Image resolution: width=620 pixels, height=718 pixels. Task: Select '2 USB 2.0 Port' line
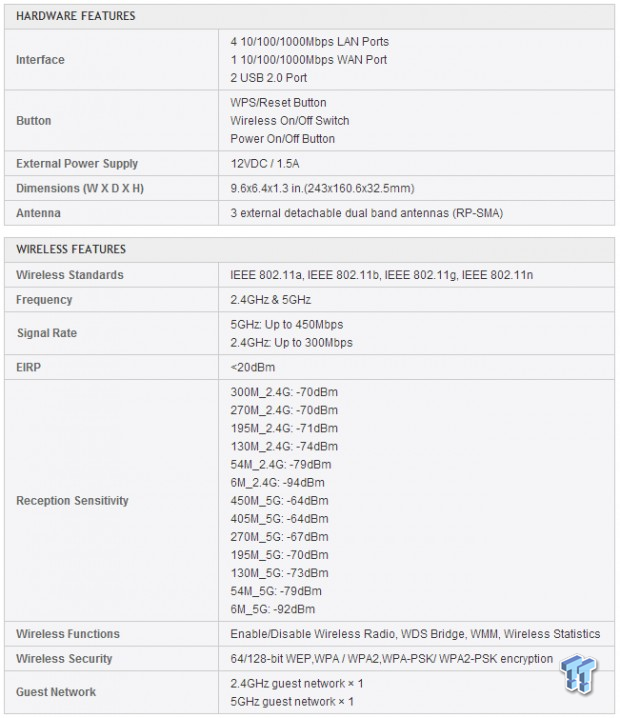click(x=268, y=78)
